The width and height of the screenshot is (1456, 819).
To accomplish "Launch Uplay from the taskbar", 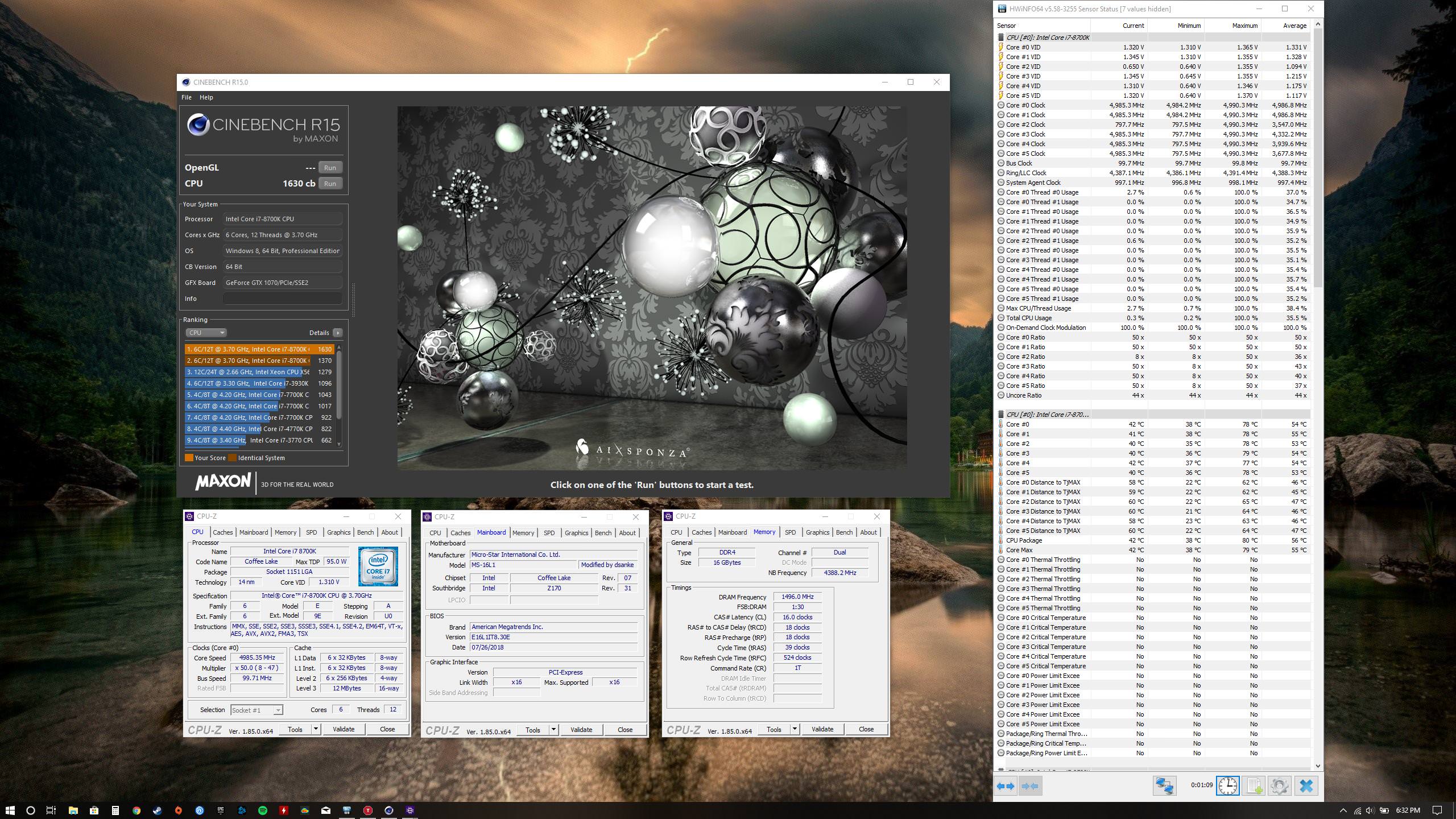I will [x=199, y=810].
